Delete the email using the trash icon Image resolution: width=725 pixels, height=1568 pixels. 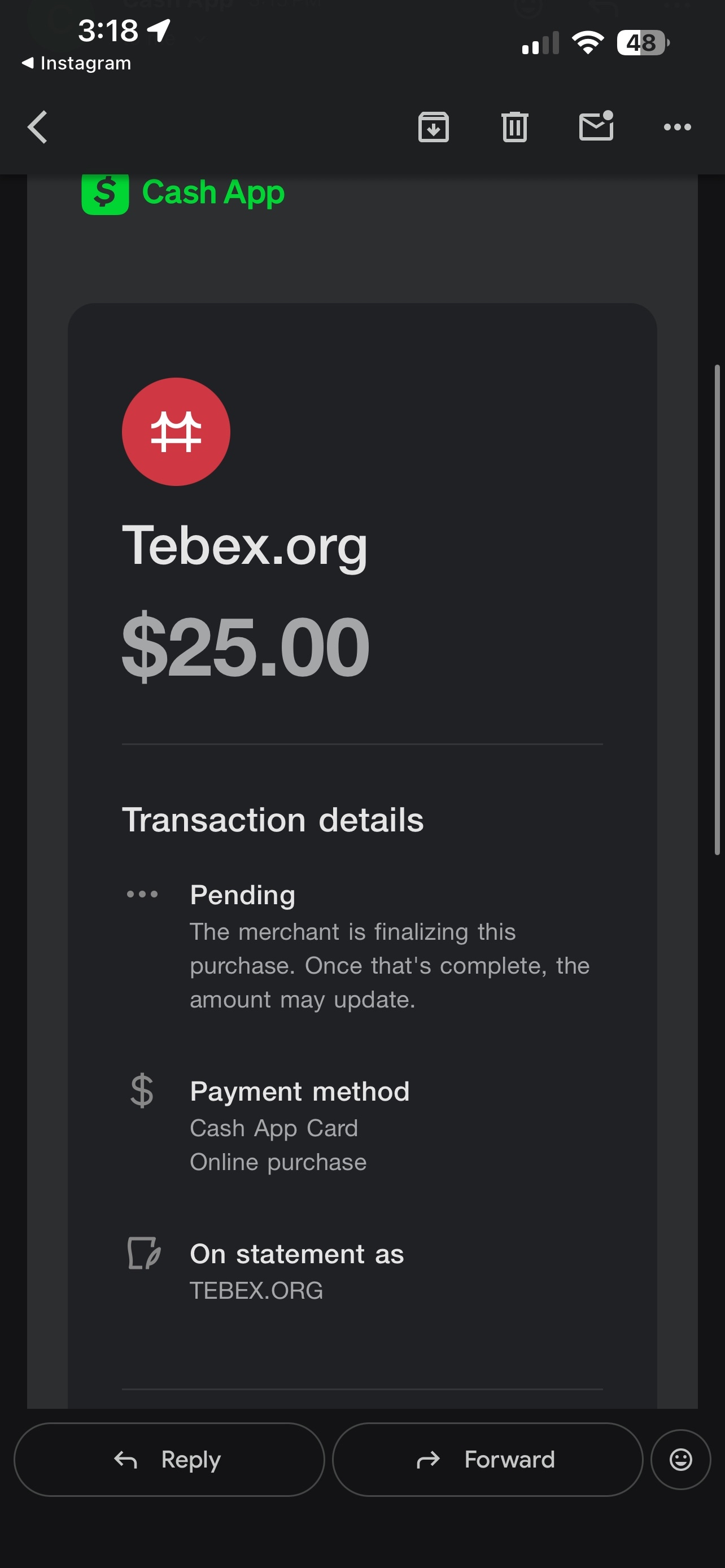click(x=514, y=127)
